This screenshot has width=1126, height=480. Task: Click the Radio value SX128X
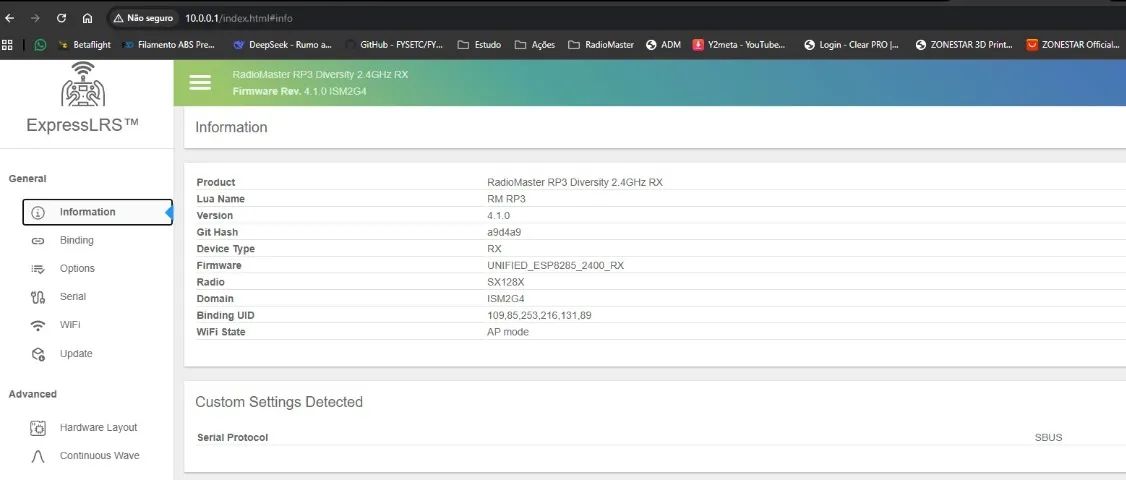(506, 282)
